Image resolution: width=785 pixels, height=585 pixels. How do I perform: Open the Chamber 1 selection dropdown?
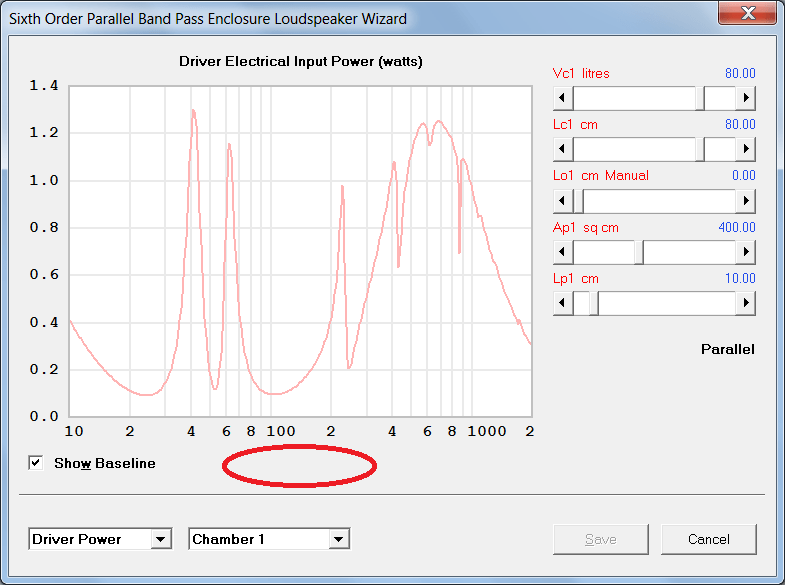tap(339, 539)
